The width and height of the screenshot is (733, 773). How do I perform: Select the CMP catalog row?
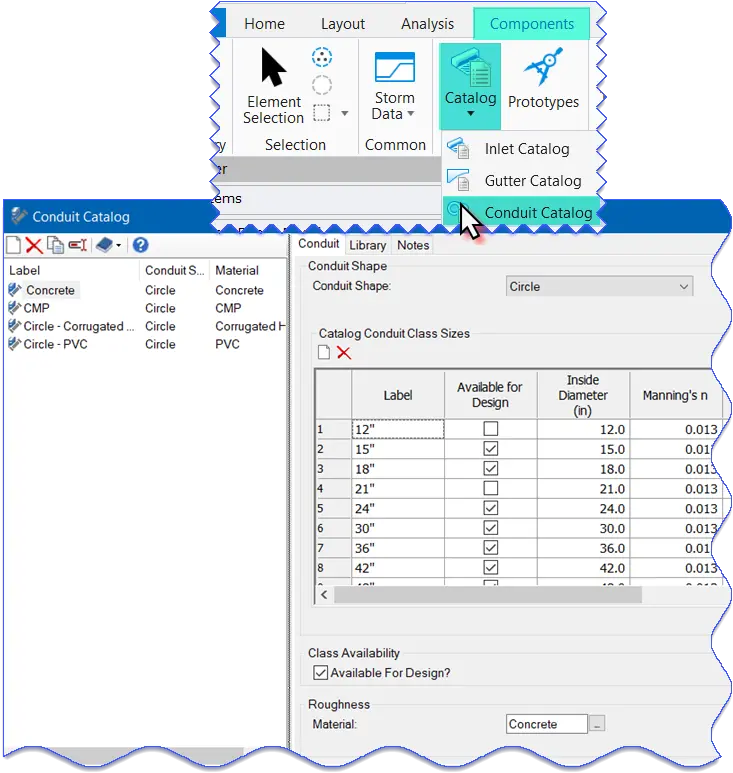click(145, 308)
